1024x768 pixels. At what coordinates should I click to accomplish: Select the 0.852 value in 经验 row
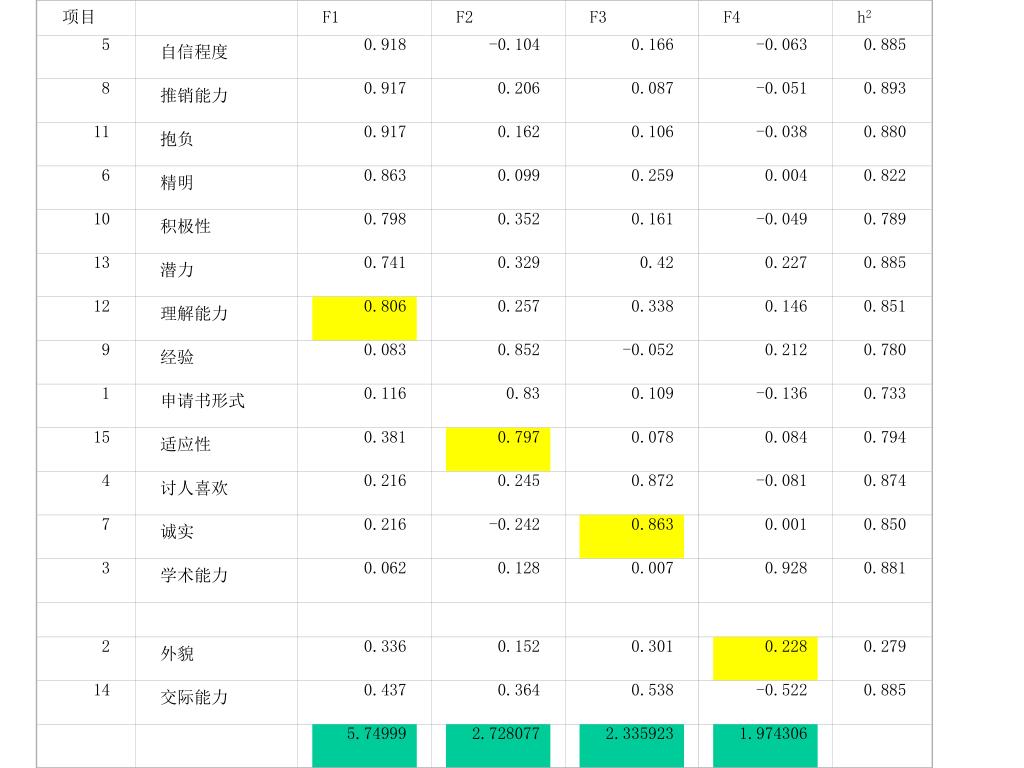[519, 351]
